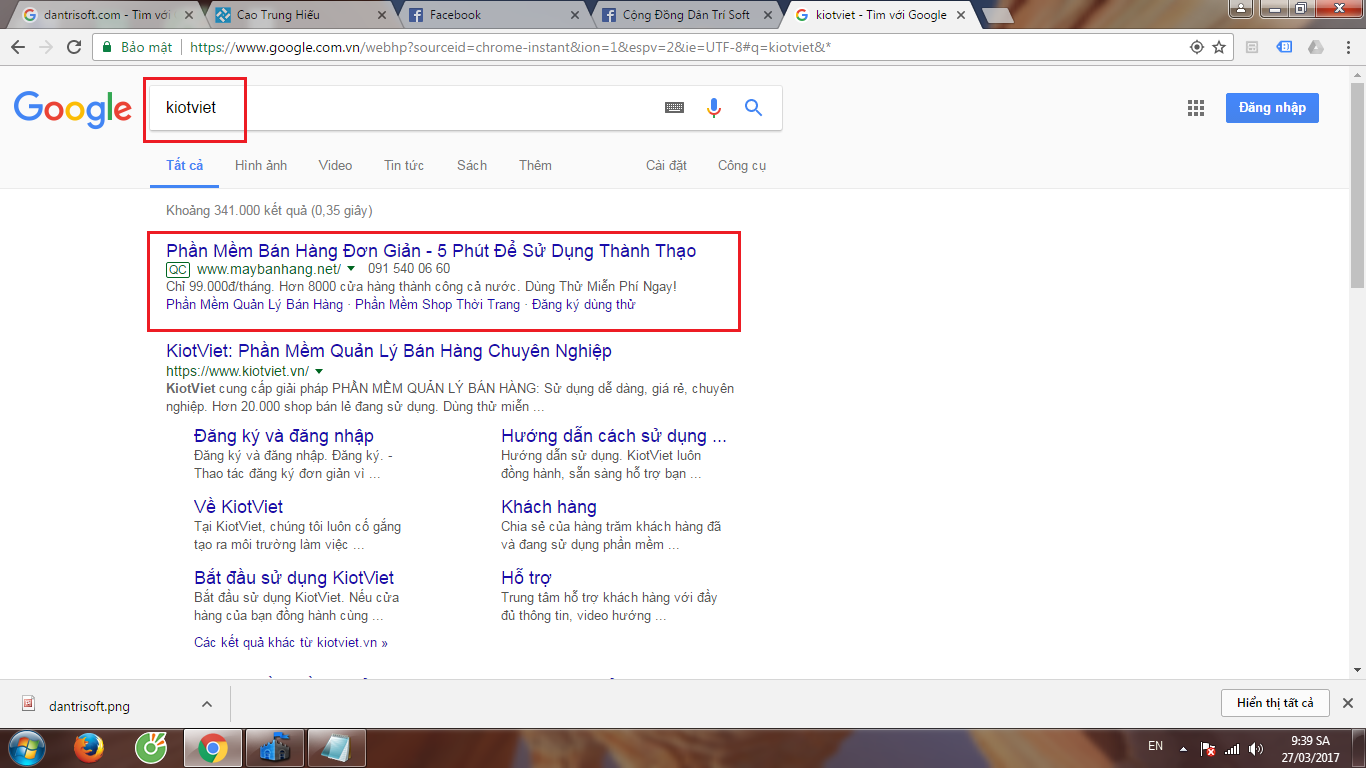Open the Về KiotViet sitelink
The width and height of the screenshot is (1366, 768).
coord(238,507)
